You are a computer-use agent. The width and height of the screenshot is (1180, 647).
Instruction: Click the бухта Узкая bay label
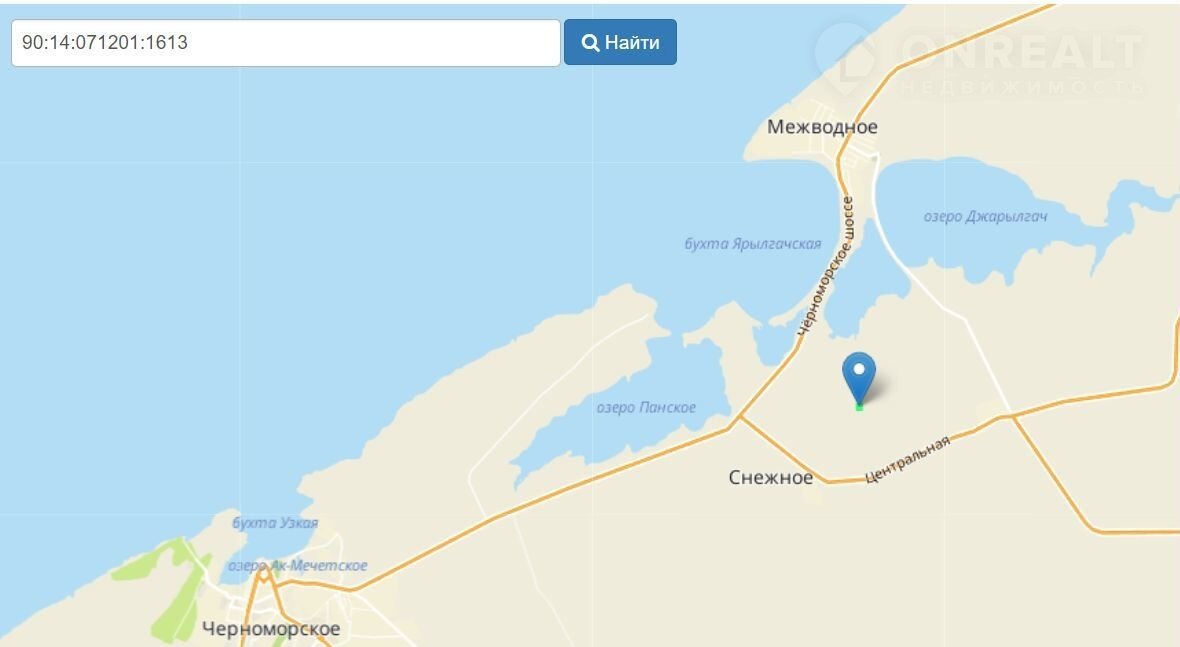(x=275, y=523)
